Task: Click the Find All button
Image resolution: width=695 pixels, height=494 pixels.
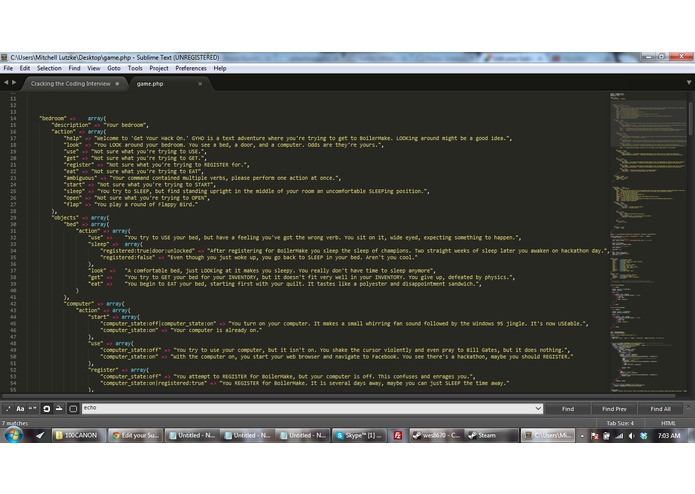Action: click(660, 409)
